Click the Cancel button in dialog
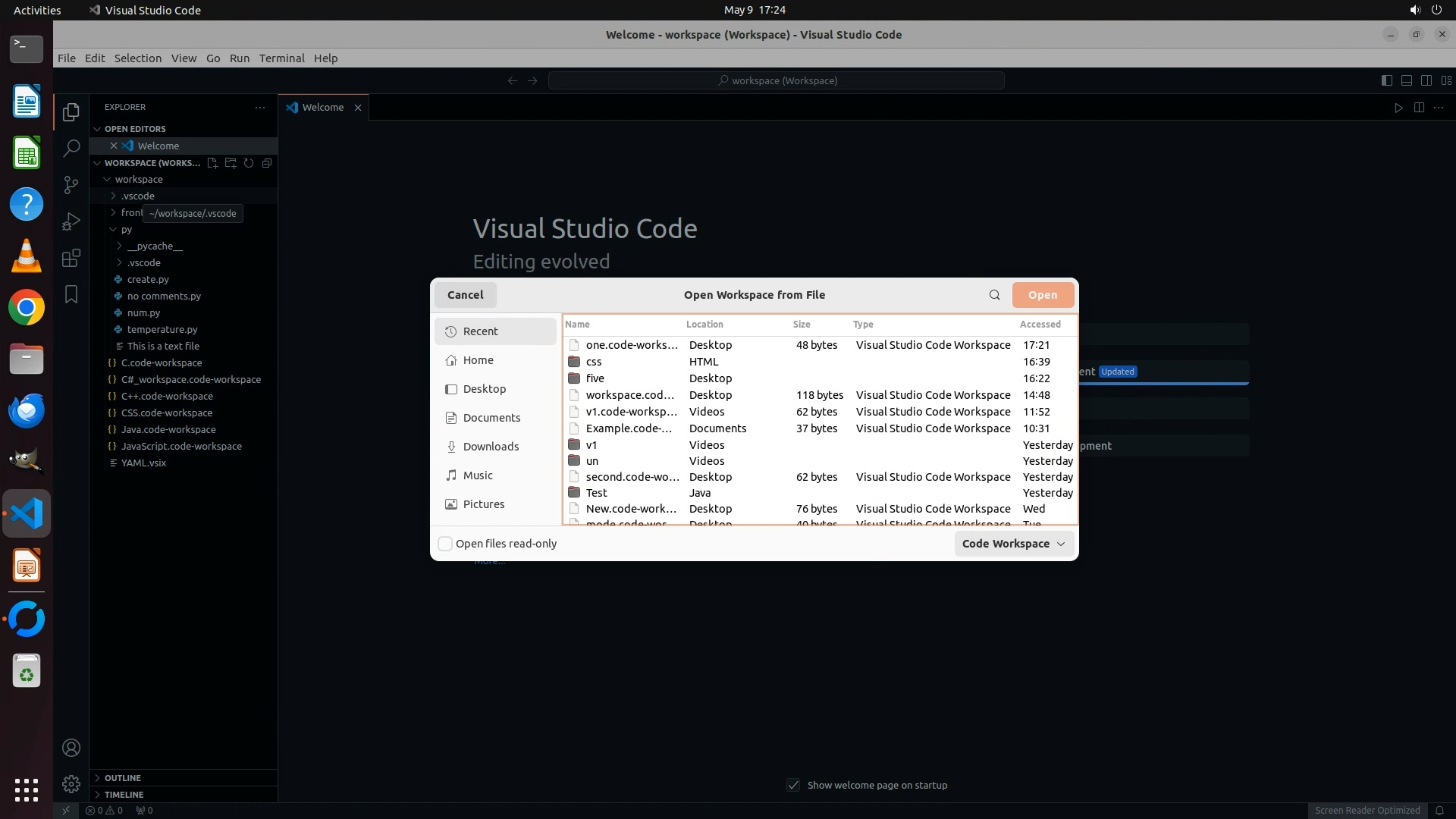This screenshot has height=819, width=1456. point(465,295)
